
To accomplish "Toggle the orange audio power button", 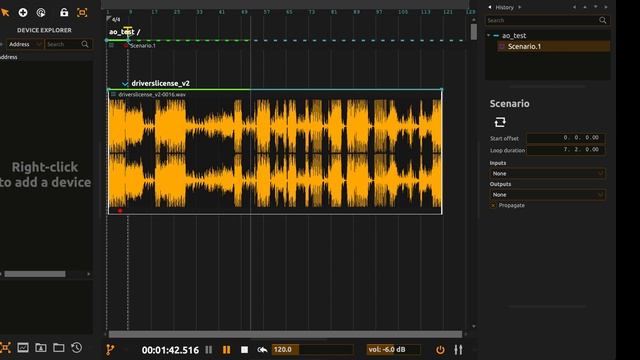I will pyautogui.click(x=440, y=350).
